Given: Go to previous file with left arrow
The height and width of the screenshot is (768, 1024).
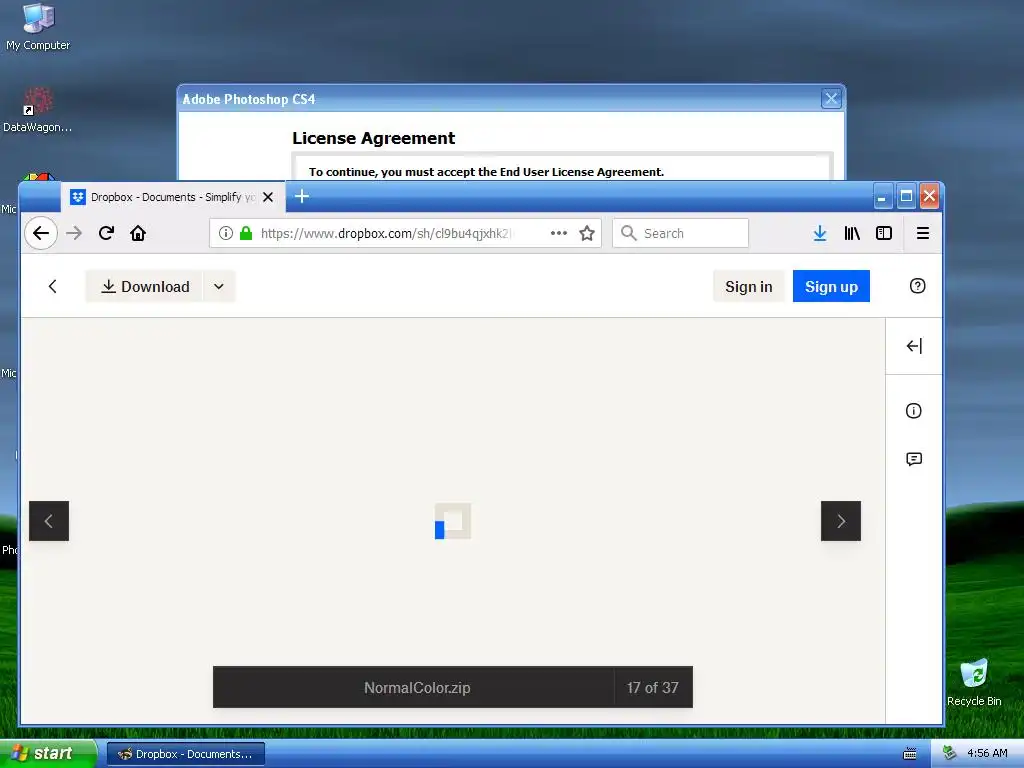Looking at the screenshot, I should tap(49, 521).
